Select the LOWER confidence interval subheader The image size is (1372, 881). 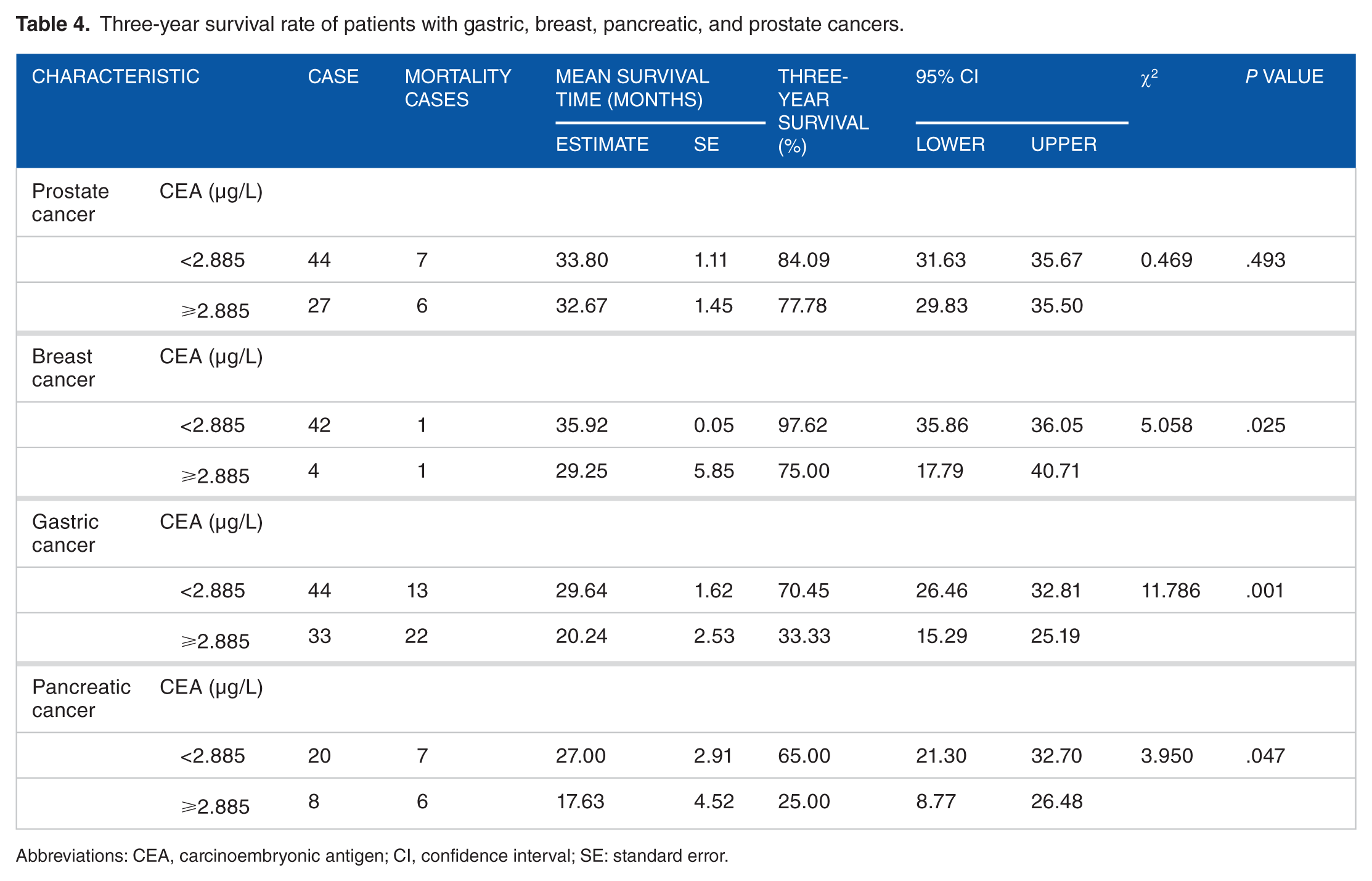point(950,144)
